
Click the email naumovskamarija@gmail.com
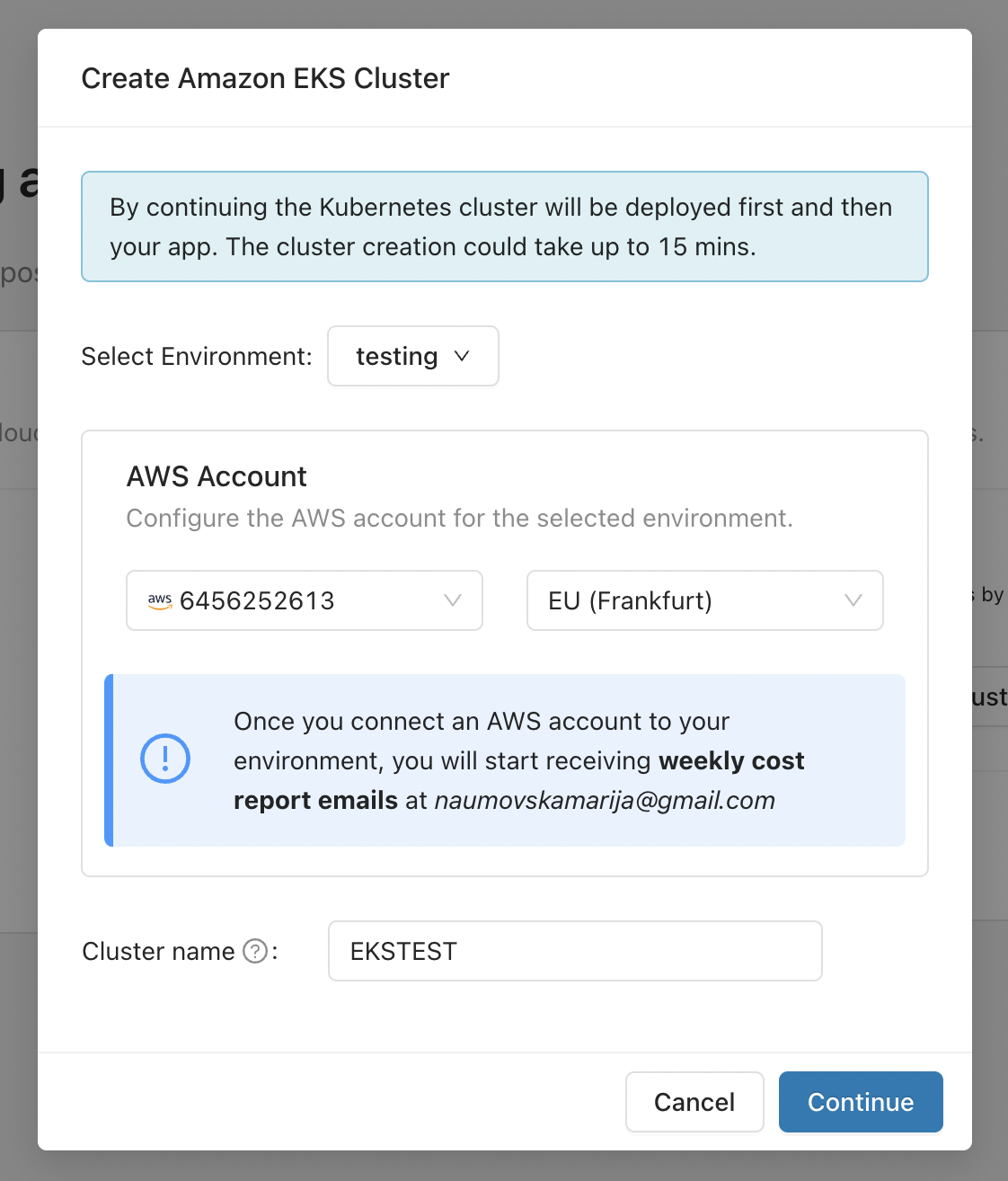point(605,800)
